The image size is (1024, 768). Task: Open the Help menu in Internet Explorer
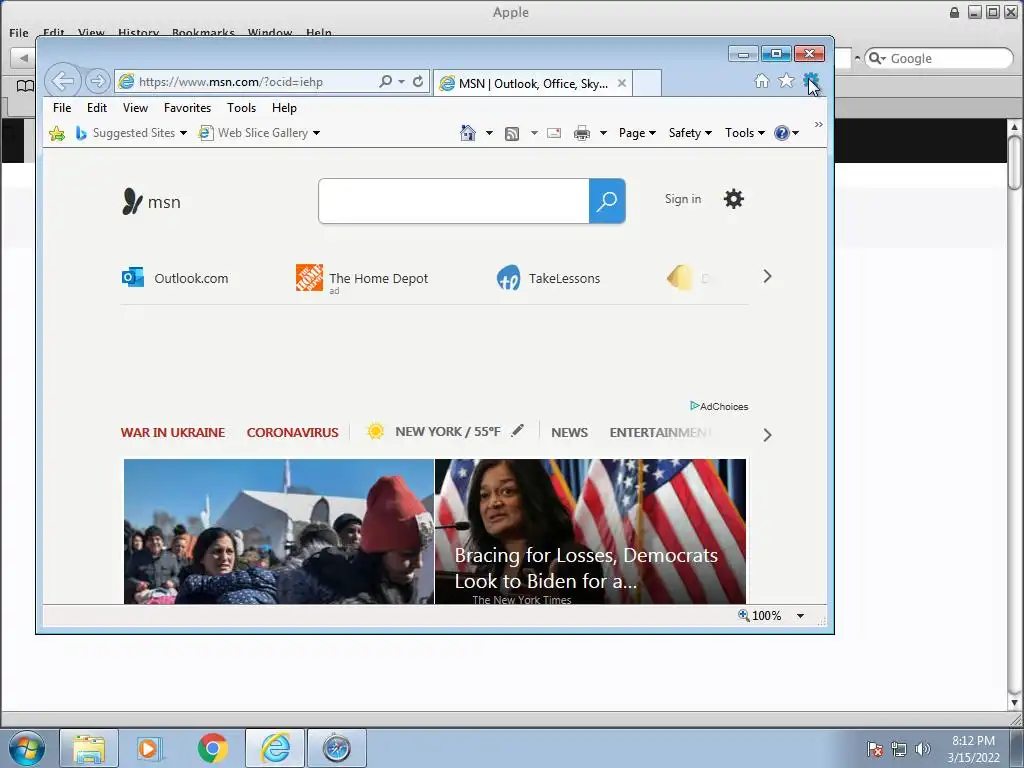click(x=284, y=108)
